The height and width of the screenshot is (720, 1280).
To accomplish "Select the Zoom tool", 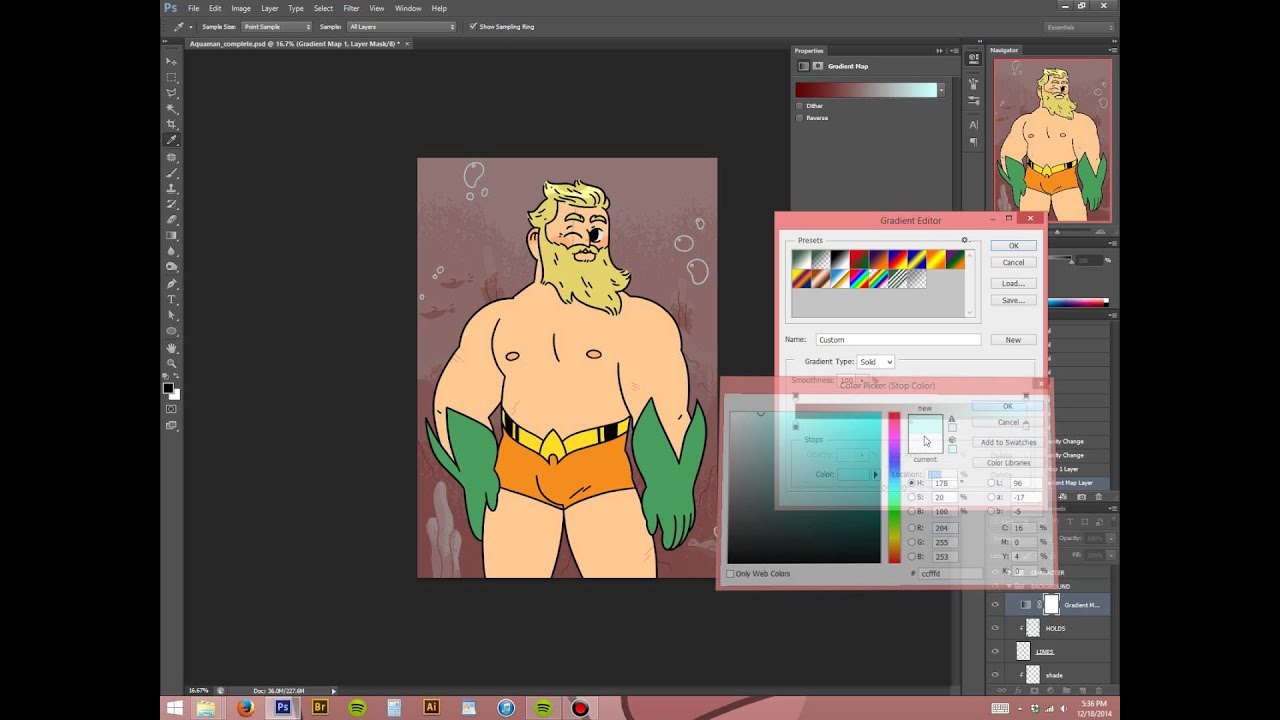I will coord(171,364).
